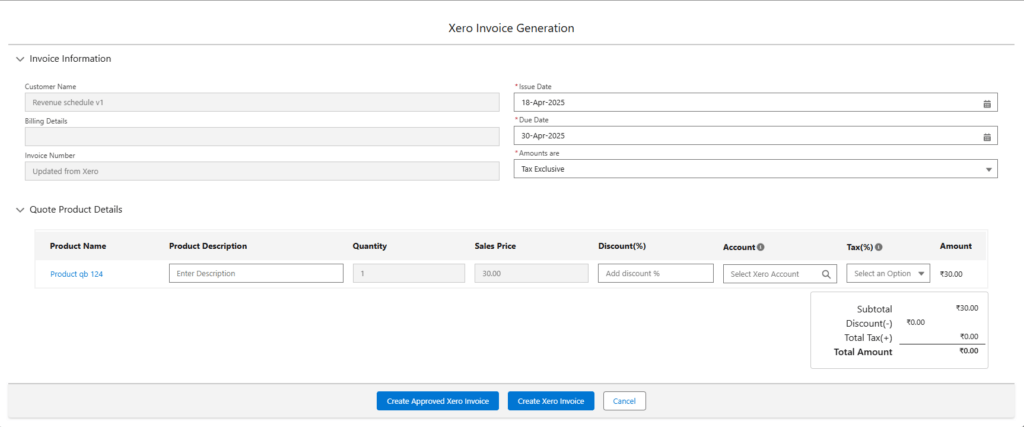Click the Issue Date field showing 18-Apr-2025
The width and height of the screenshot is (1024, 427).
click(x=756, y=103)
